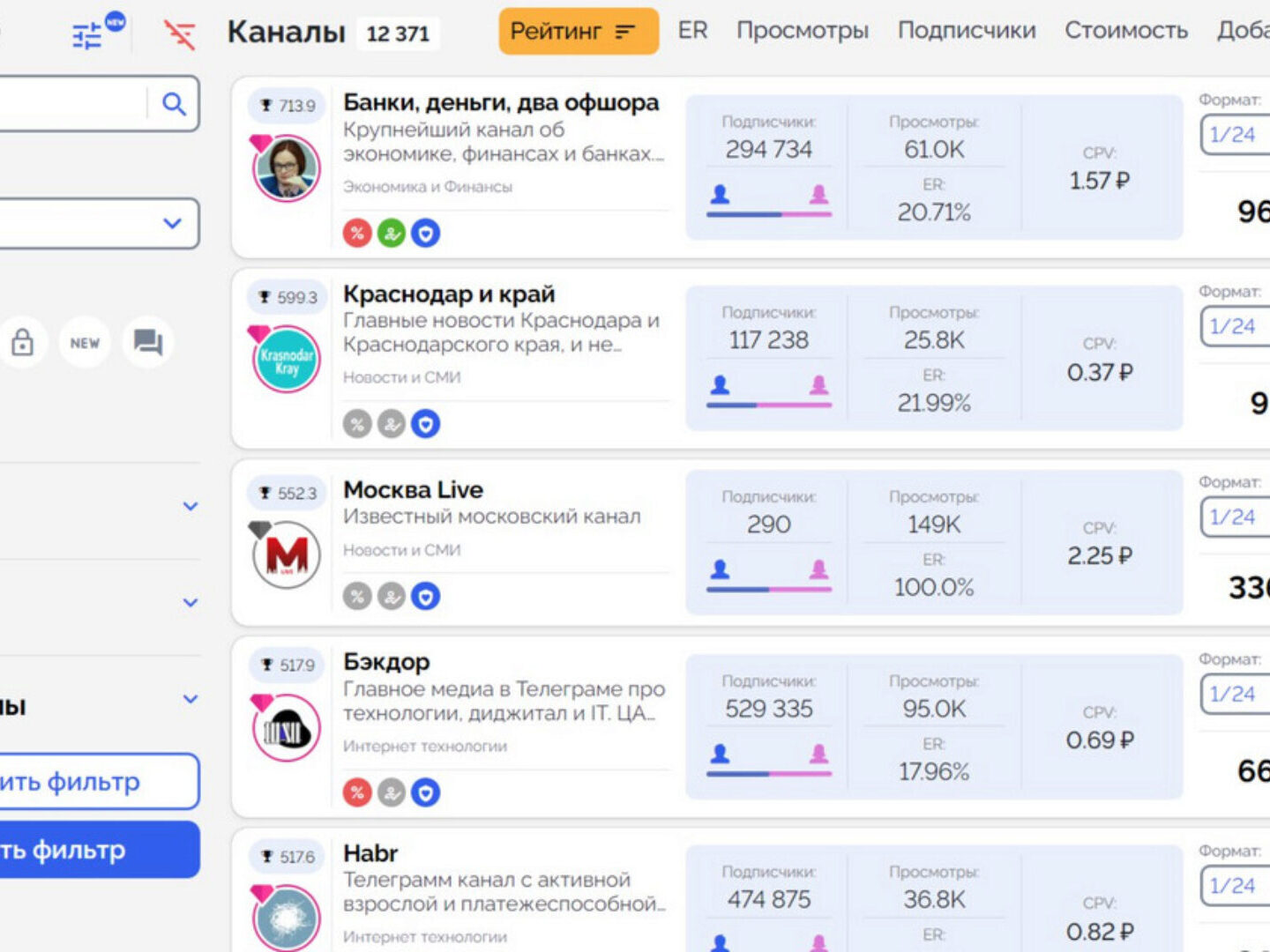Toggle the lock filter icon
Image resolution: width=1270 pixels, height=952 pixels.
pyautogui.click(x=23, y=342)
